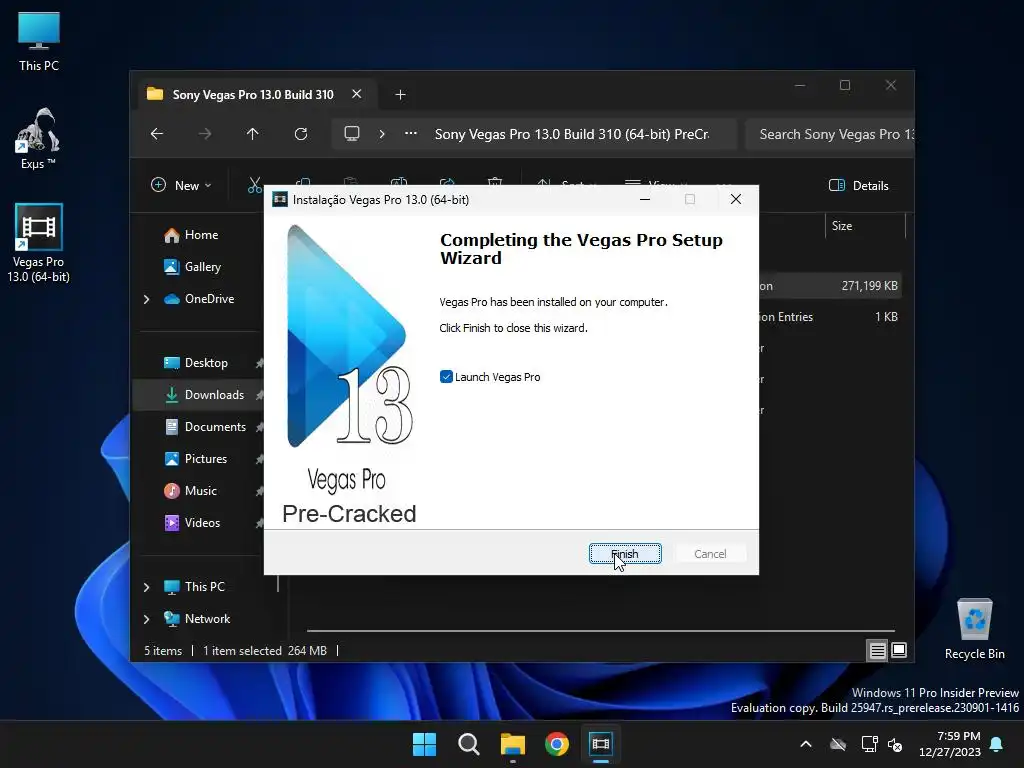Switch to large thumbnails view in status bar

[x=899, y=650]
